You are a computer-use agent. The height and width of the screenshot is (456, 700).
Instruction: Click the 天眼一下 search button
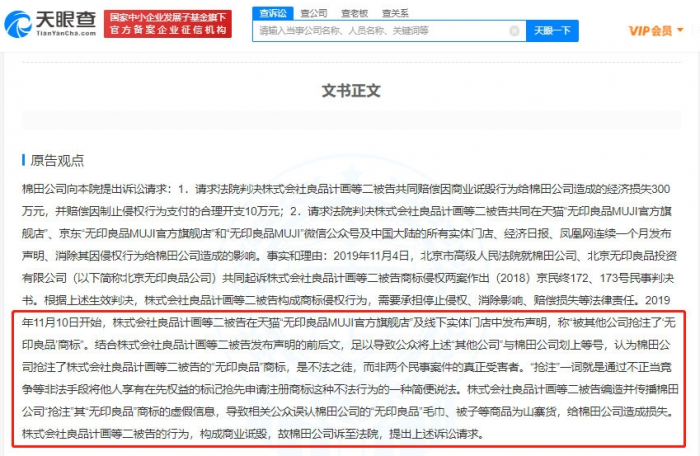pos(552,31)
